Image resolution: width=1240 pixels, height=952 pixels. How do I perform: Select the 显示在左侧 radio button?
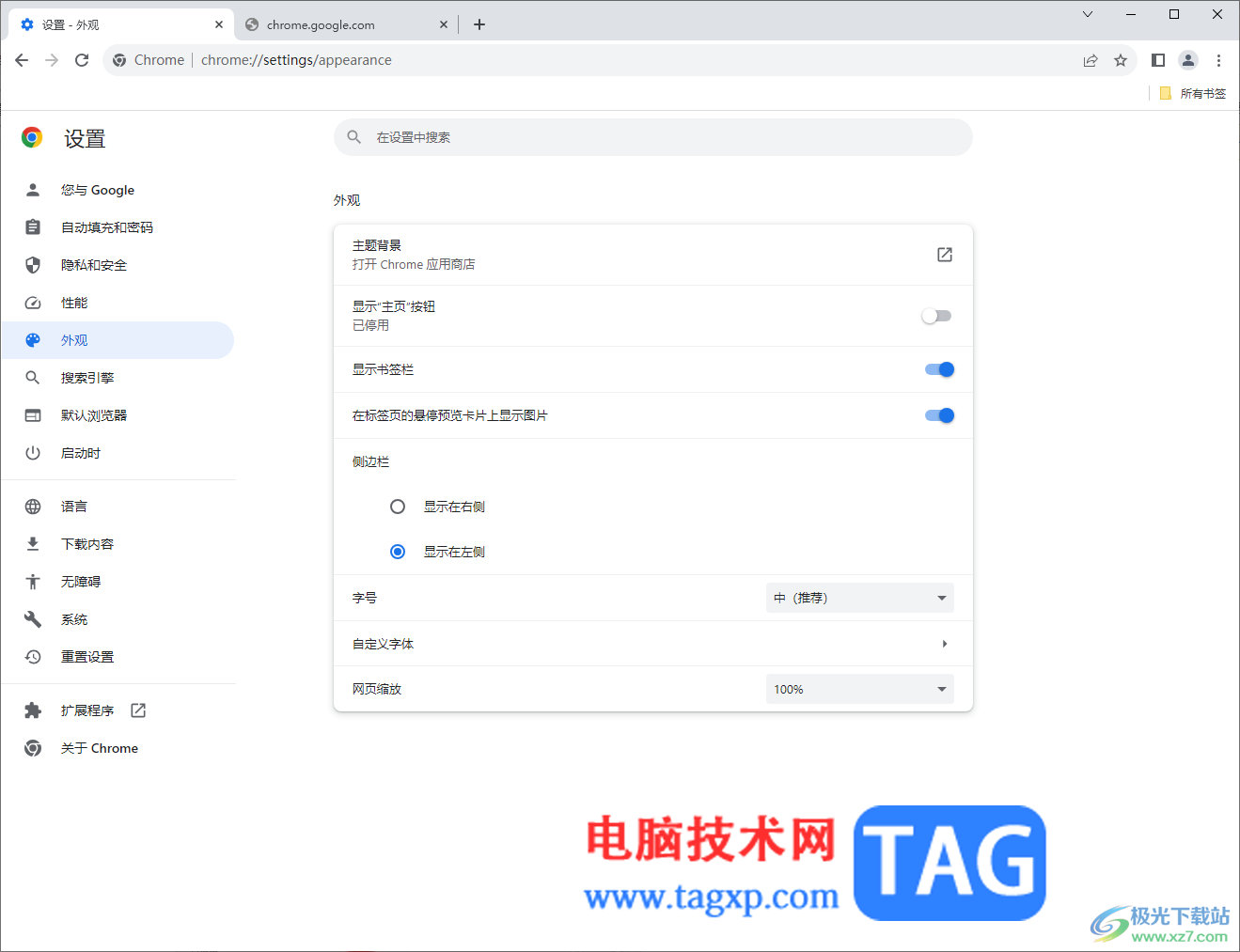pyautogui.click(x=398, y=552)
